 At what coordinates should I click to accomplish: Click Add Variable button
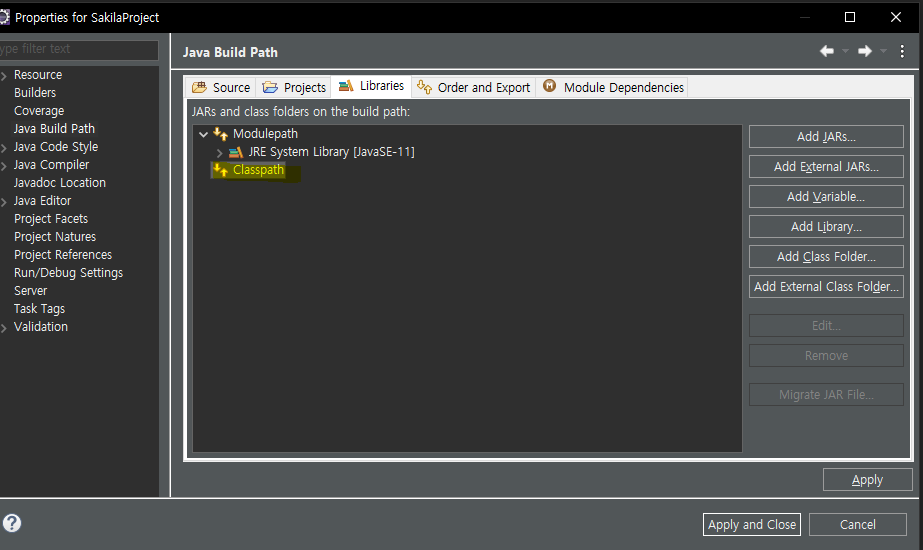[x=826, y=197]
